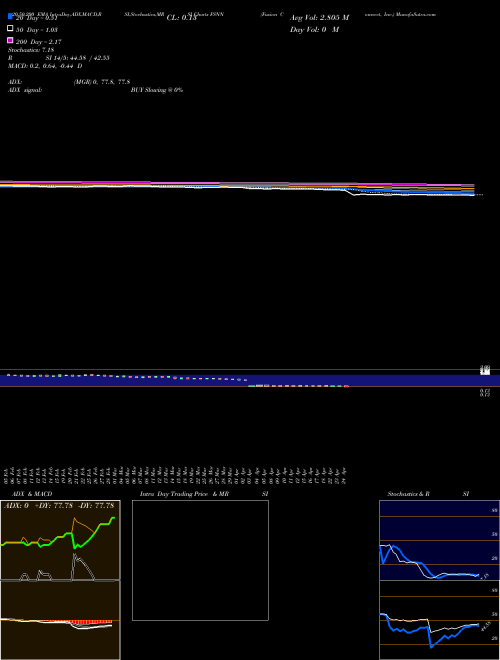
Task: Click the dark blue volume band
Action: click(250, 381)
